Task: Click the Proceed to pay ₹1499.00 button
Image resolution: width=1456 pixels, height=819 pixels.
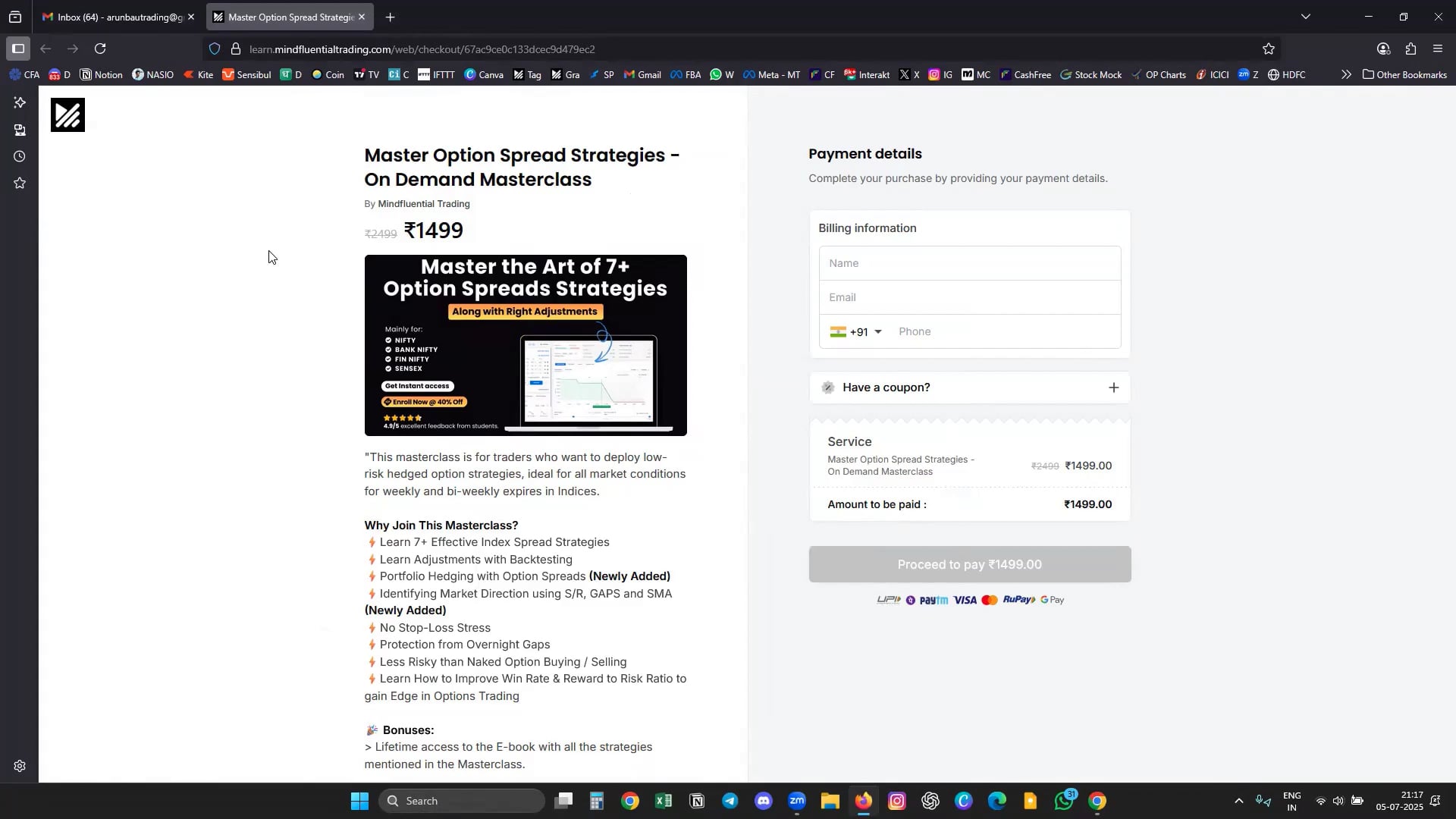Action: coord(969,564)
